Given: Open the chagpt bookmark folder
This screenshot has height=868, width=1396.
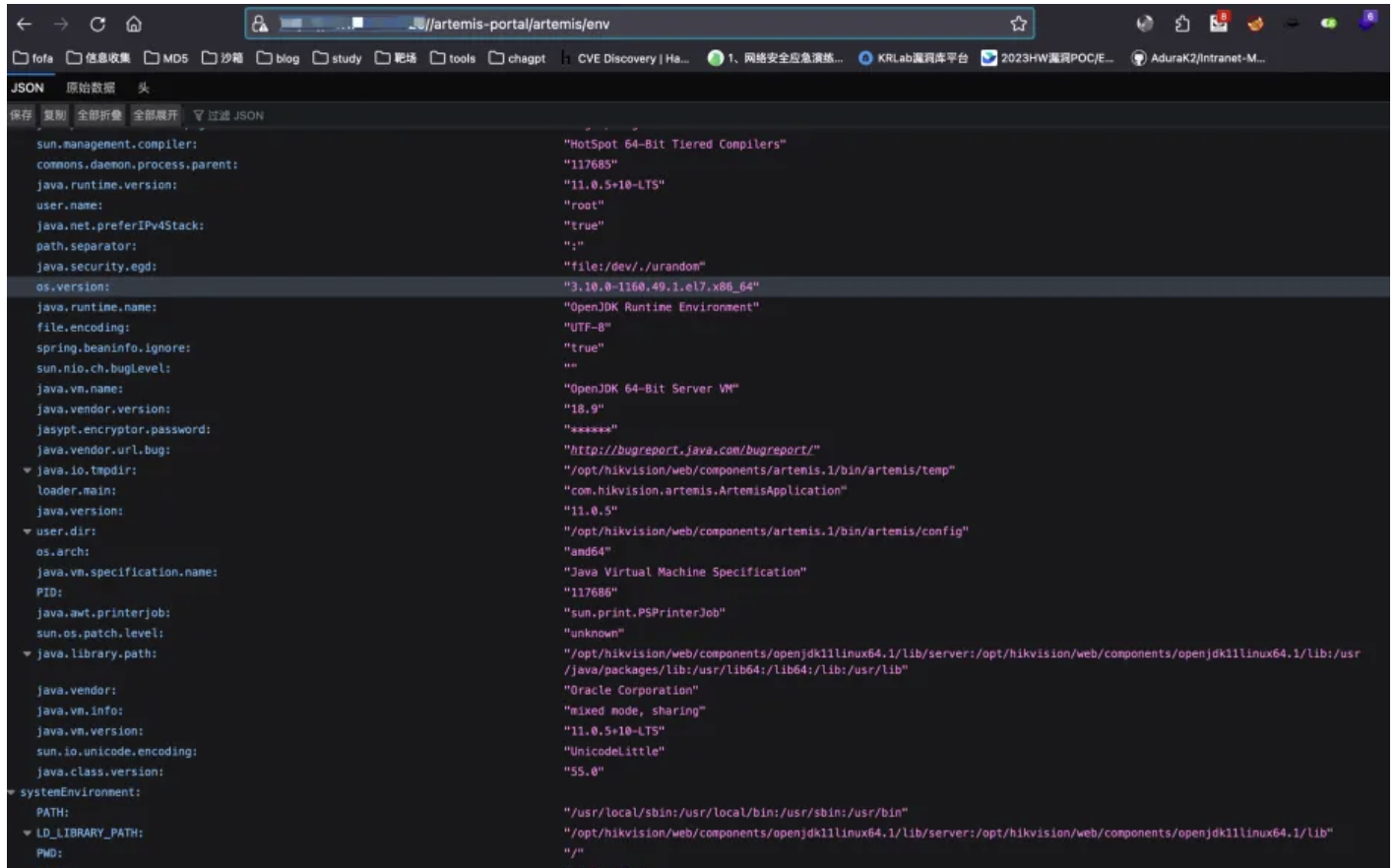Looking at the screenshot, I should click(517, 58).
